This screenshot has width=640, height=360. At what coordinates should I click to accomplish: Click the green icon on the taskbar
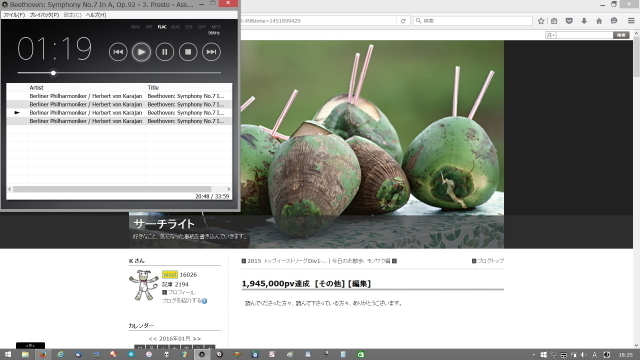pyautogui.click(x=361, y=354)
